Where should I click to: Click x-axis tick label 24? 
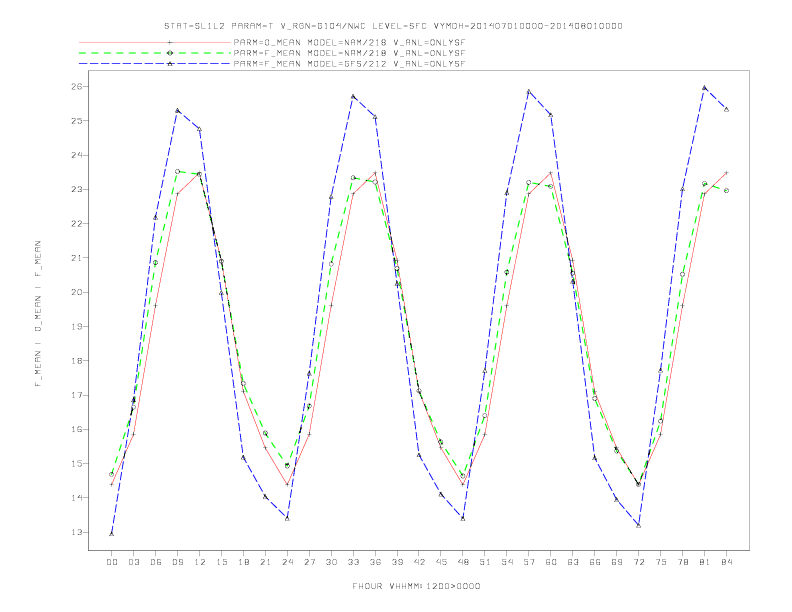click(x=287, y=562)
